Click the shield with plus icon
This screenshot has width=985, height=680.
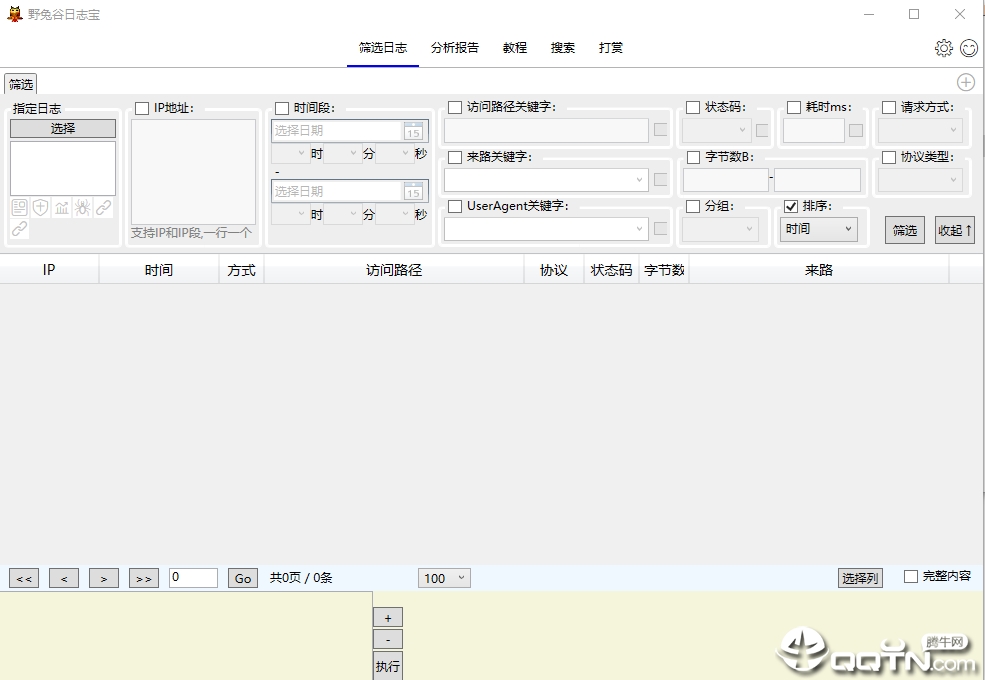tap(40, 207)
